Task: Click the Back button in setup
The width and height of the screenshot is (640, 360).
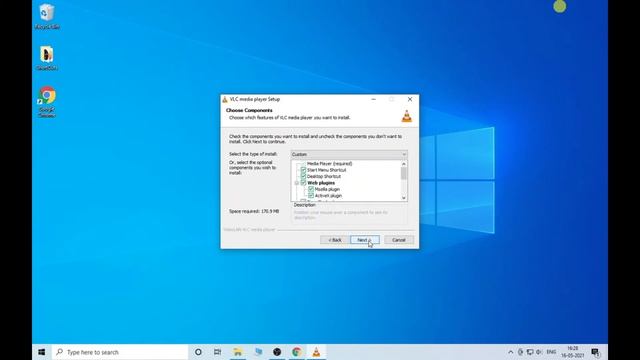Action: 334,240
